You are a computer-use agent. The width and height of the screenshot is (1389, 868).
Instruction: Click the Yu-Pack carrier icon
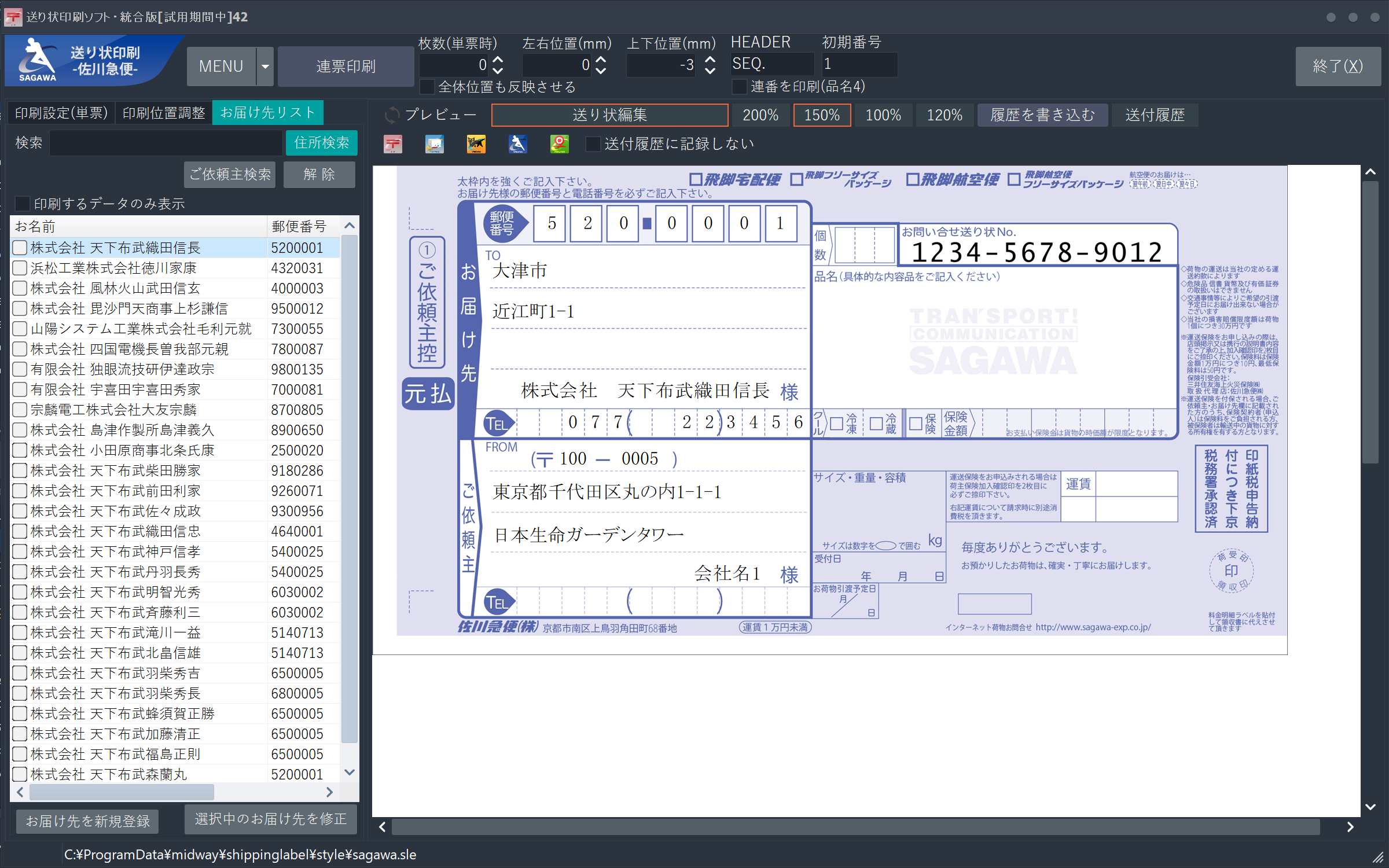(435, 144)
